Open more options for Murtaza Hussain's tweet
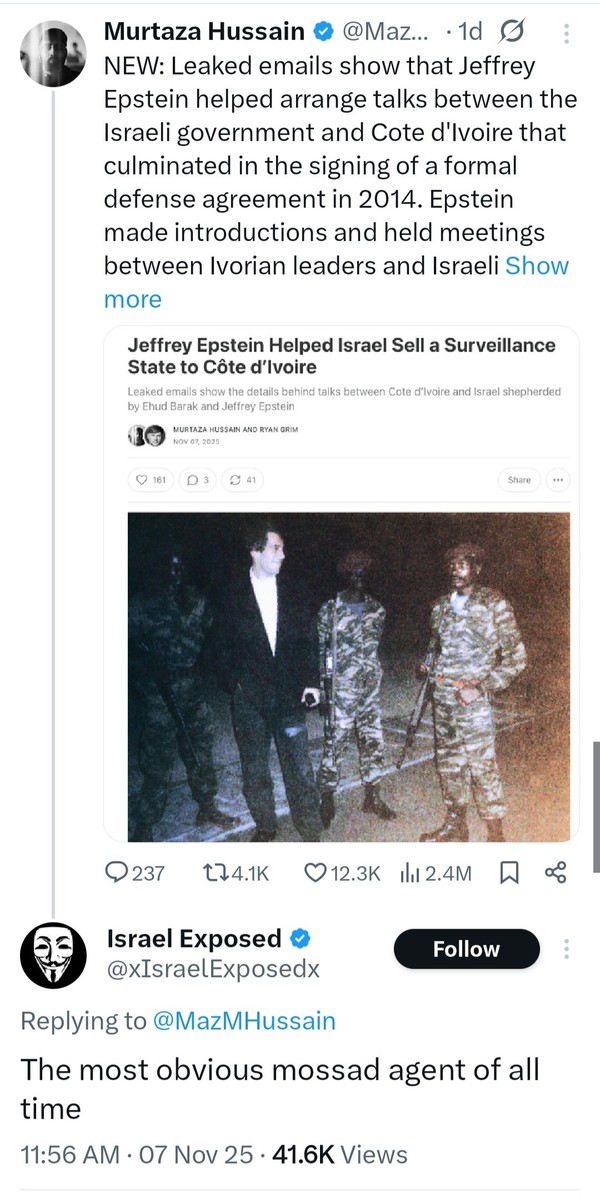The image size is (600, 1197). tap(567, 34)
